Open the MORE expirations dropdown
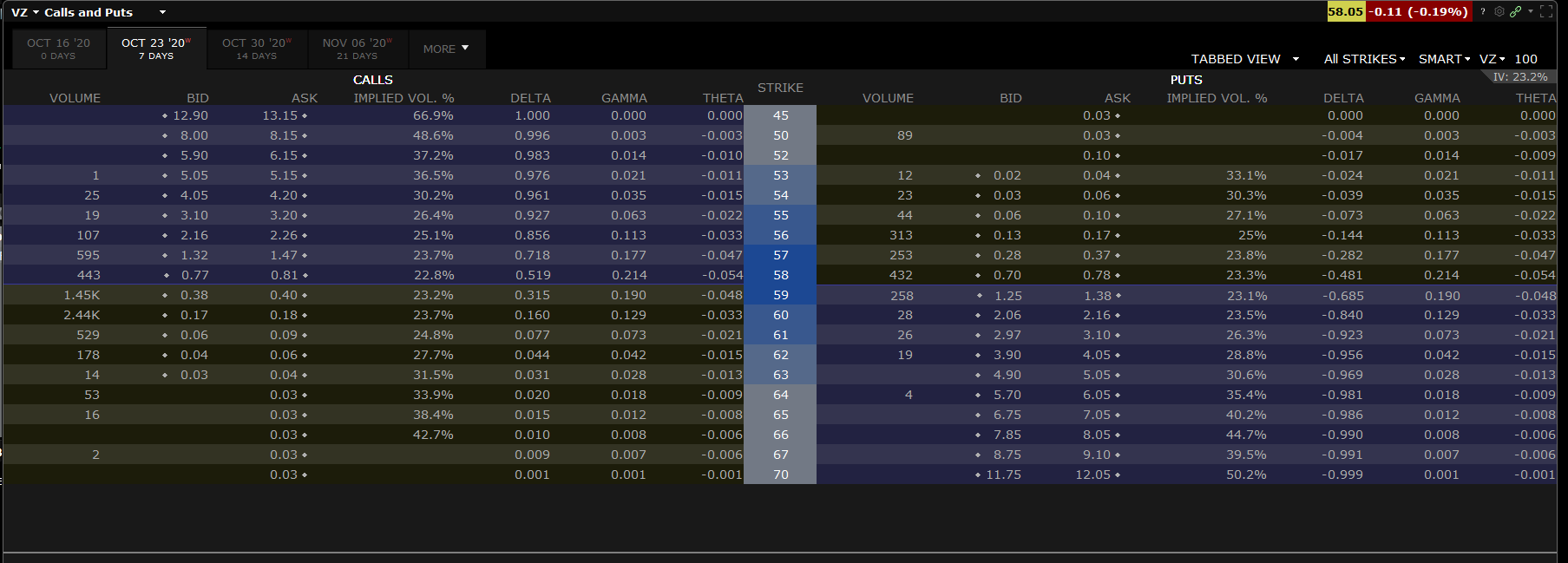The image size is (1568, 563). (446, 49)
